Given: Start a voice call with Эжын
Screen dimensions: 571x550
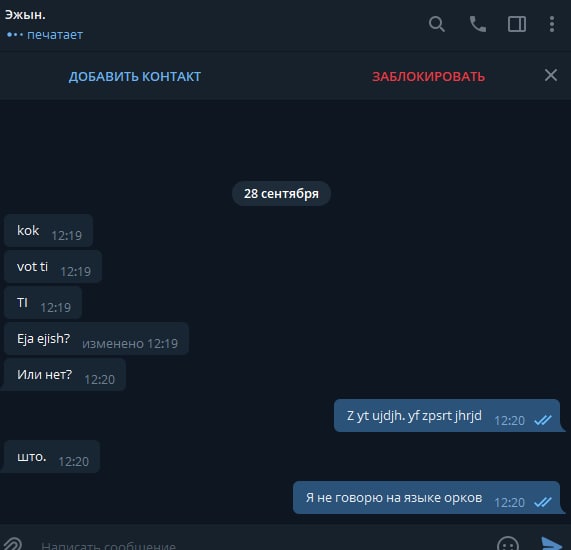Looking at the screenshot, I should (477, 24).
